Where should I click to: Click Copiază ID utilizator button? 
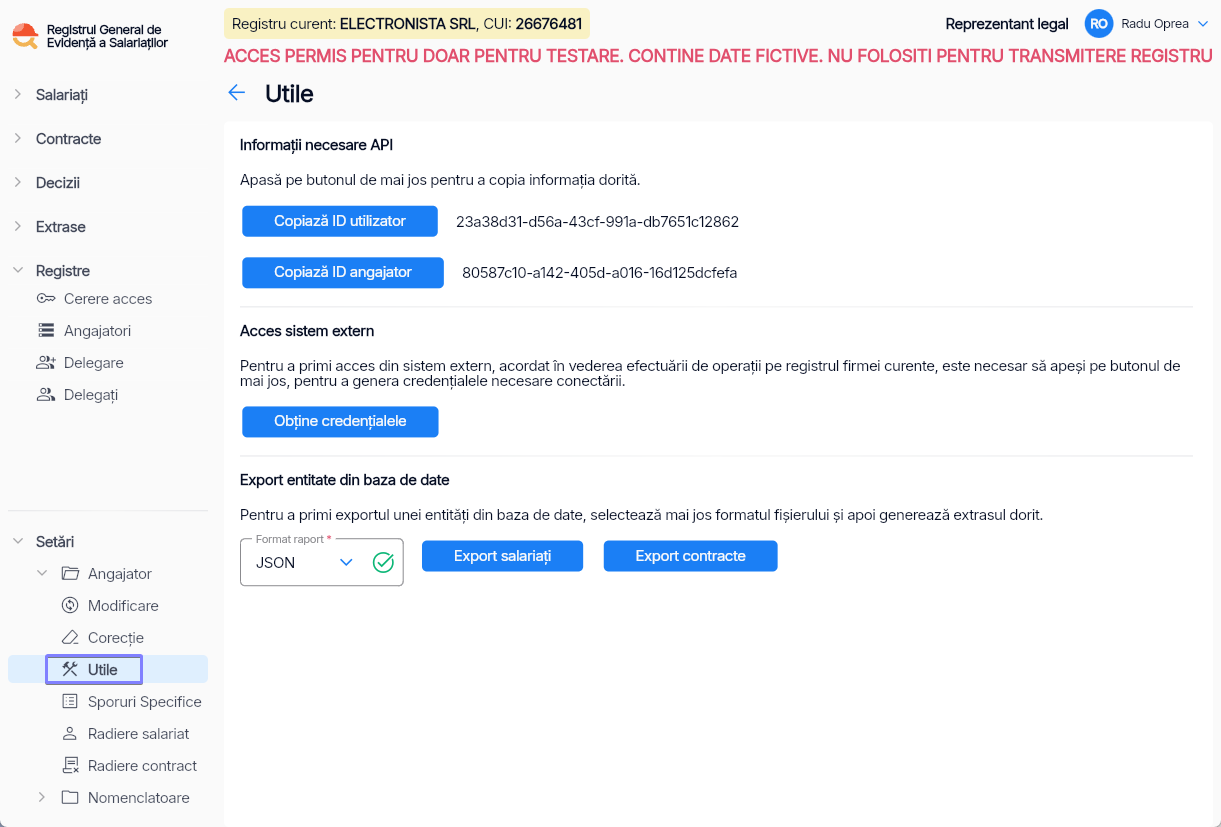click(340, 221)
